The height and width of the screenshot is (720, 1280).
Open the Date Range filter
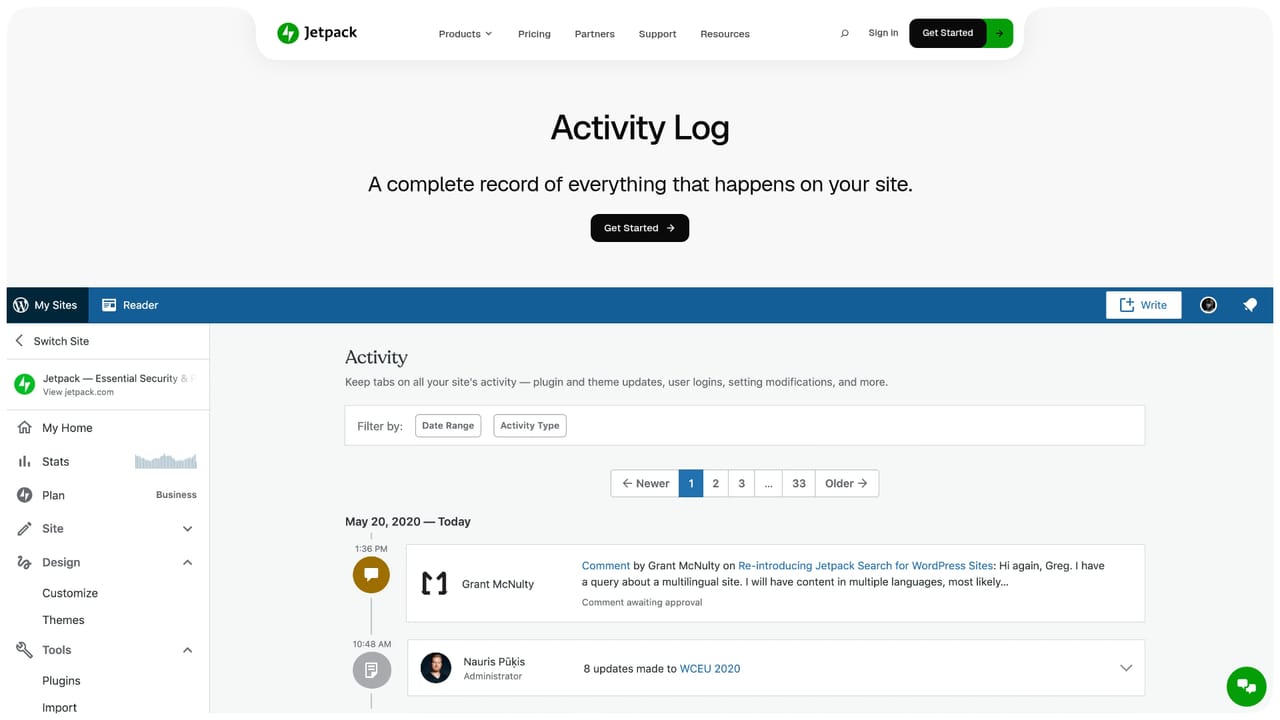(448, 426)
